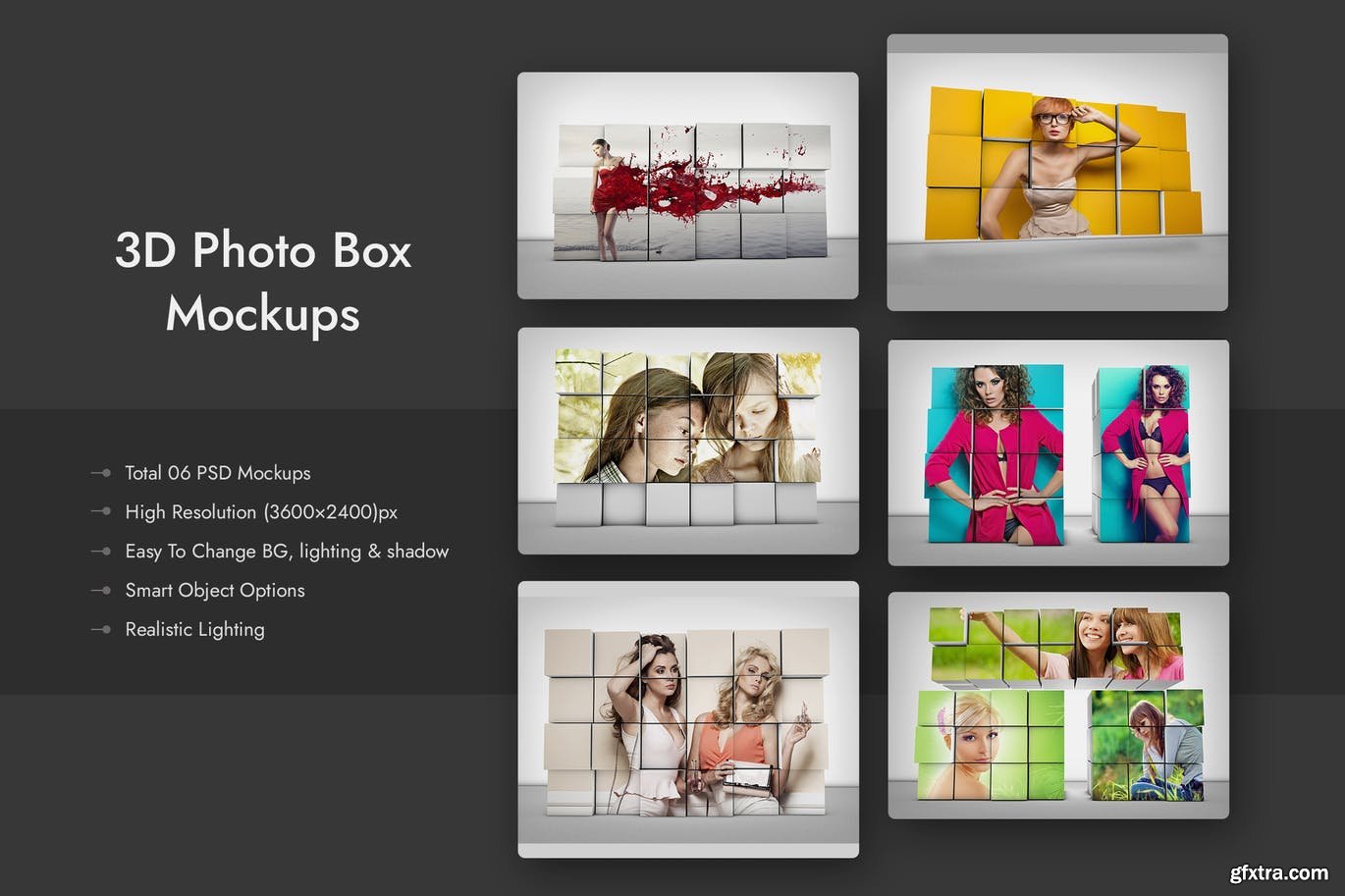Image resolution: width=1345 pixels, height=896 pixels.
Task: Click the right-hand pink coat photo tower
Action: 1144,453
